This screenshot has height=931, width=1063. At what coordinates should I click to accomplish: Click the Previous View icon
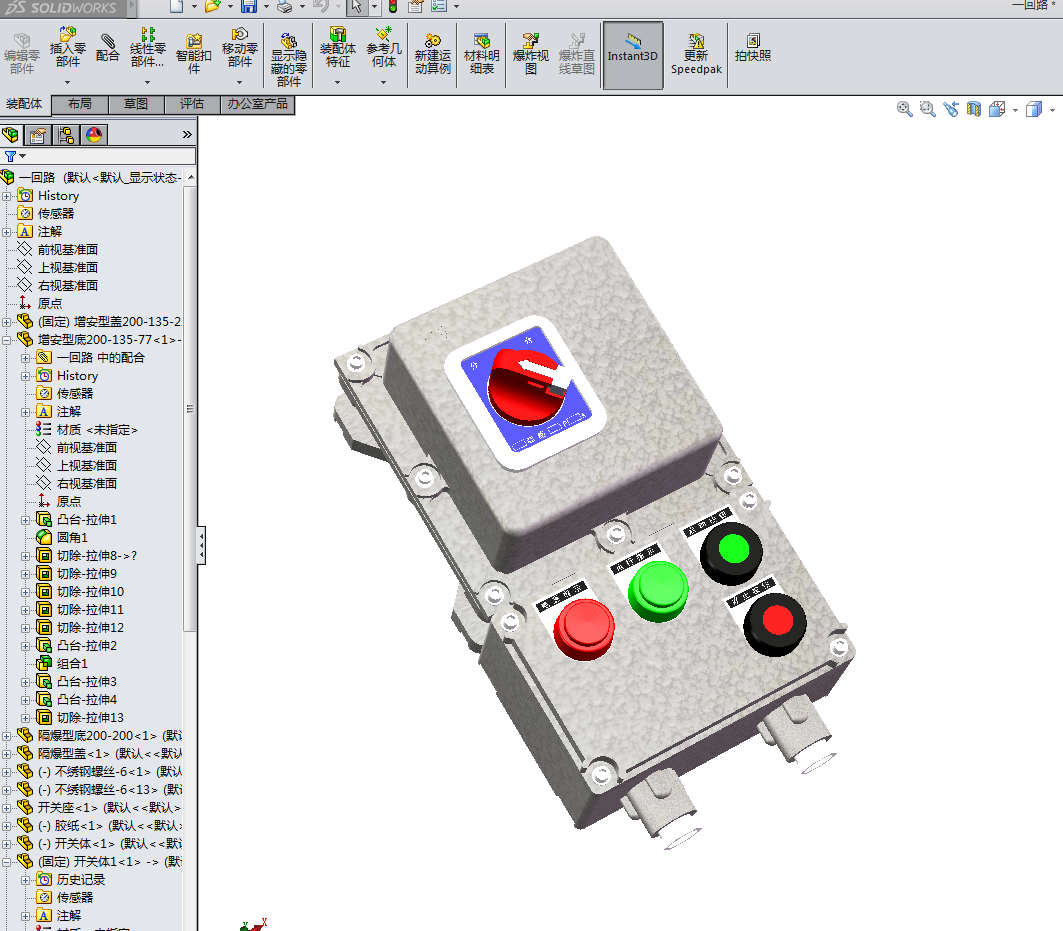(x=950, y=109)
